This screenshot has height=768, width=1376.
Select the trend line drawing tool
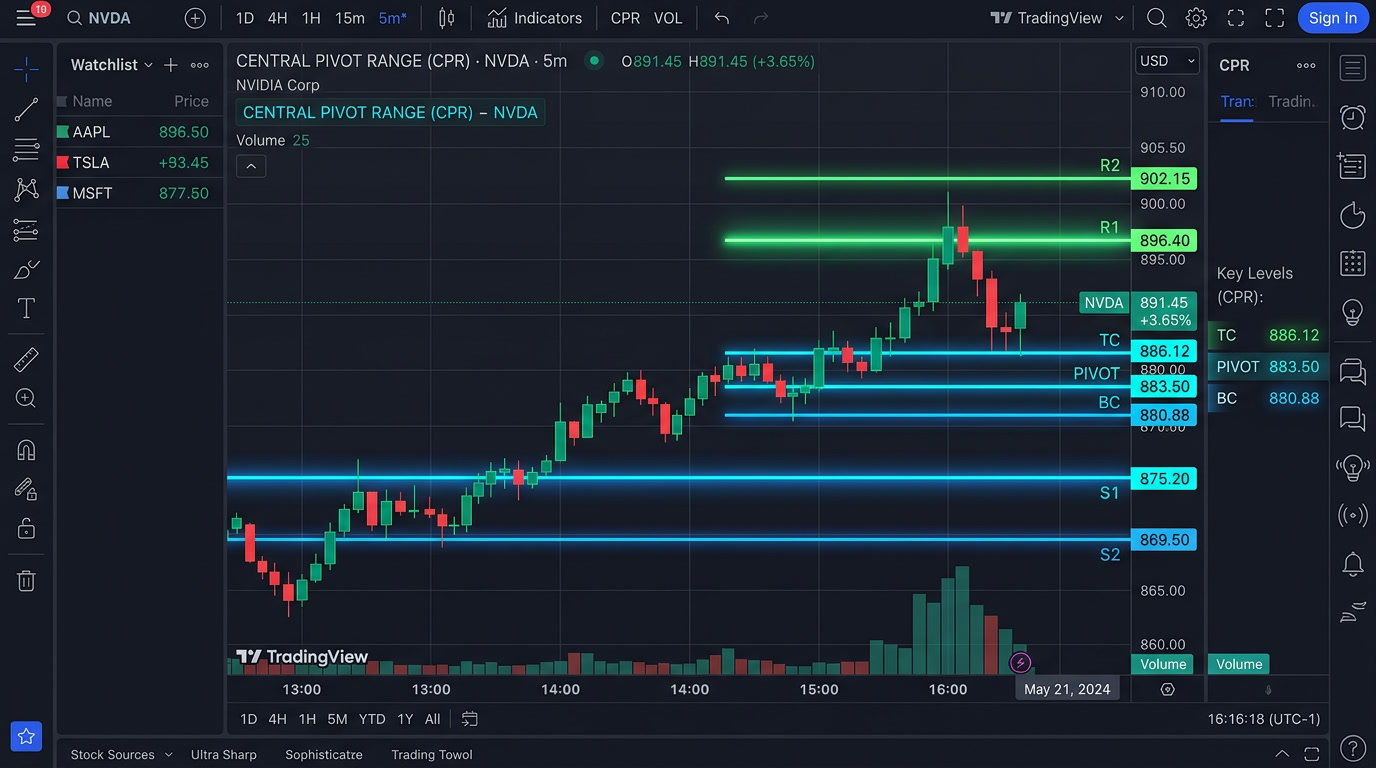point(26,109)
